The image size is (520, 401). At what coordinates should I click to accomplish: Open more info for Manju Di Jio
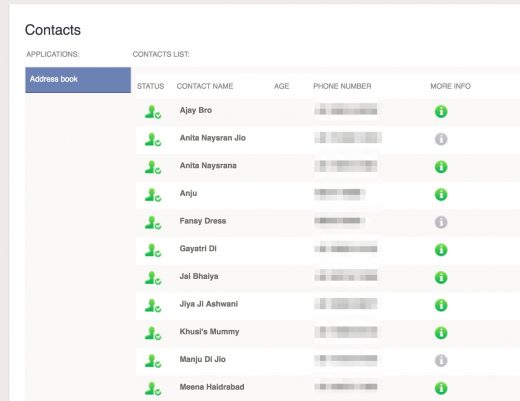point(441,360)
